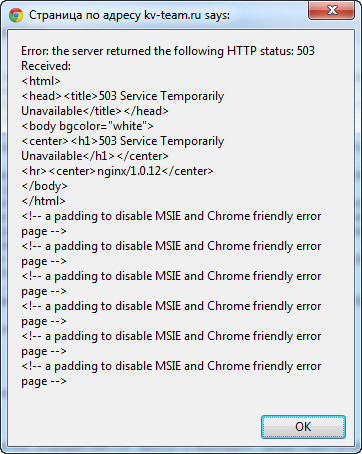The height and width of the screenshot is (454, 362).
Task: Click empty space left of OK button
Action: click(x=133, y=427)
